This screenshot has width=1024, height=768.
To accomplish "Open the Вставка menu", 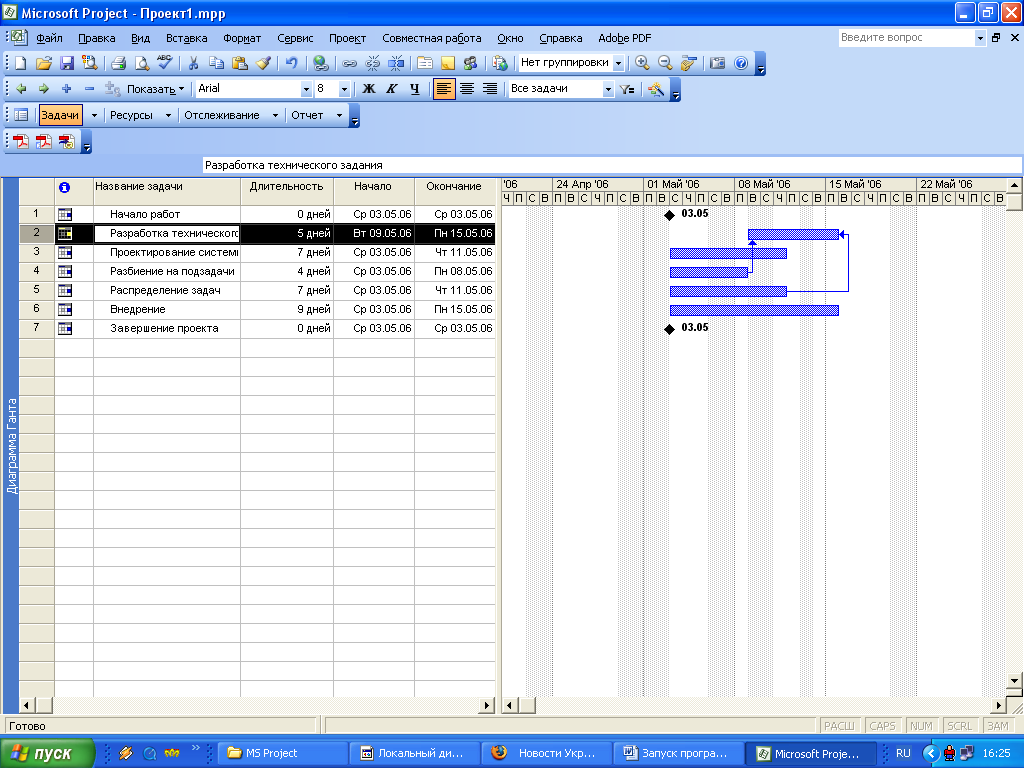I will pos(187,38).
